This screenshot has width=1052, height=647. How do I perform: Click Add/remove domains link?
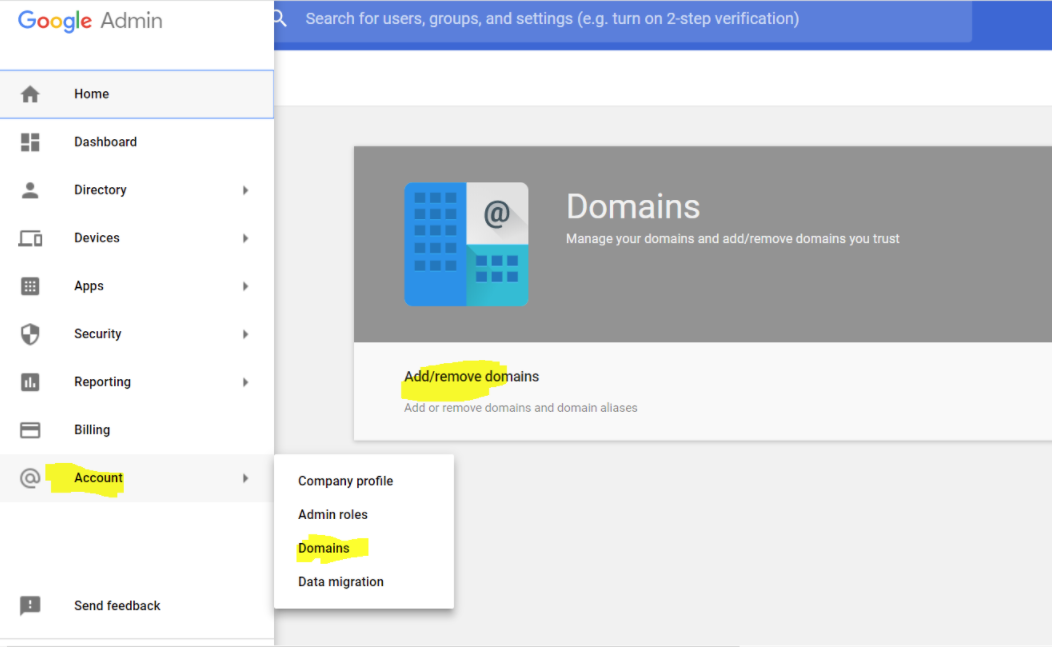471,377
